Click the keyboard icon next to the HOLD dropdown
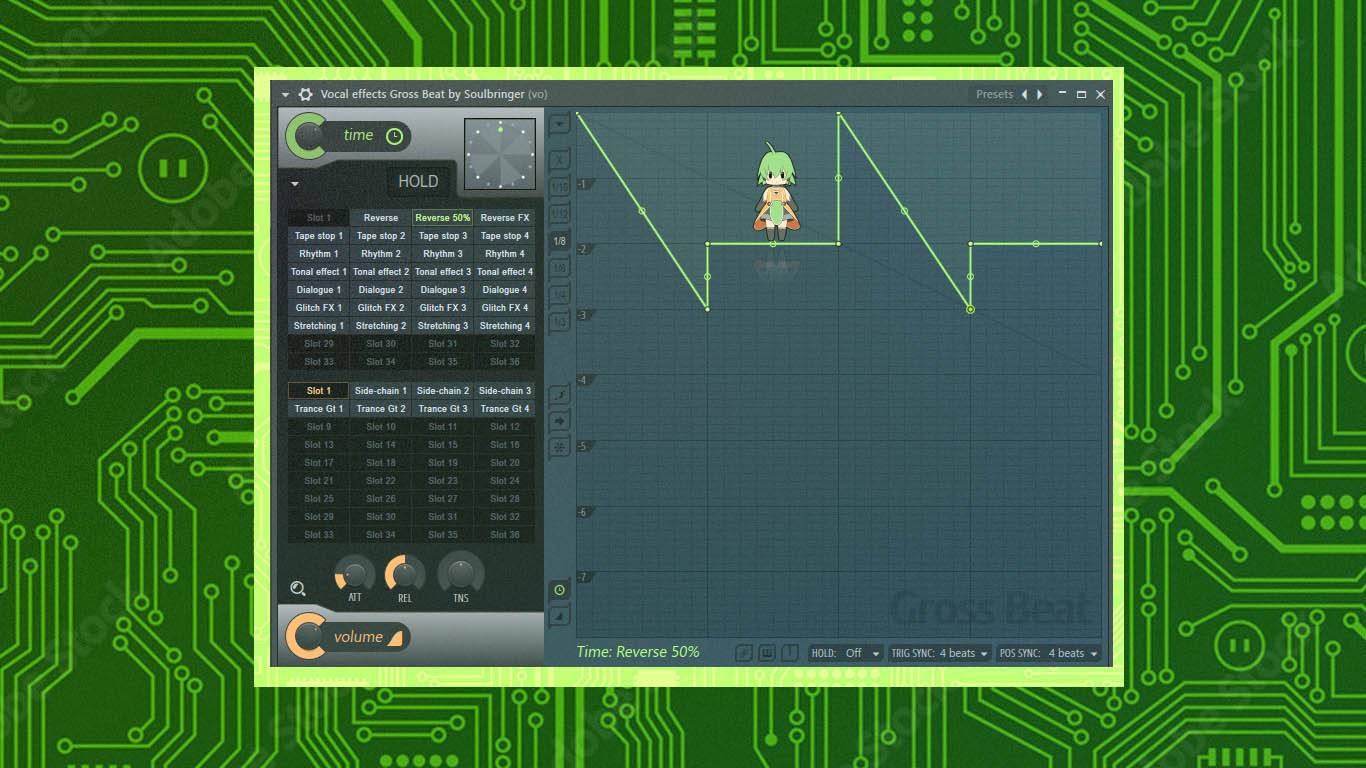 [x=767, y=653]
